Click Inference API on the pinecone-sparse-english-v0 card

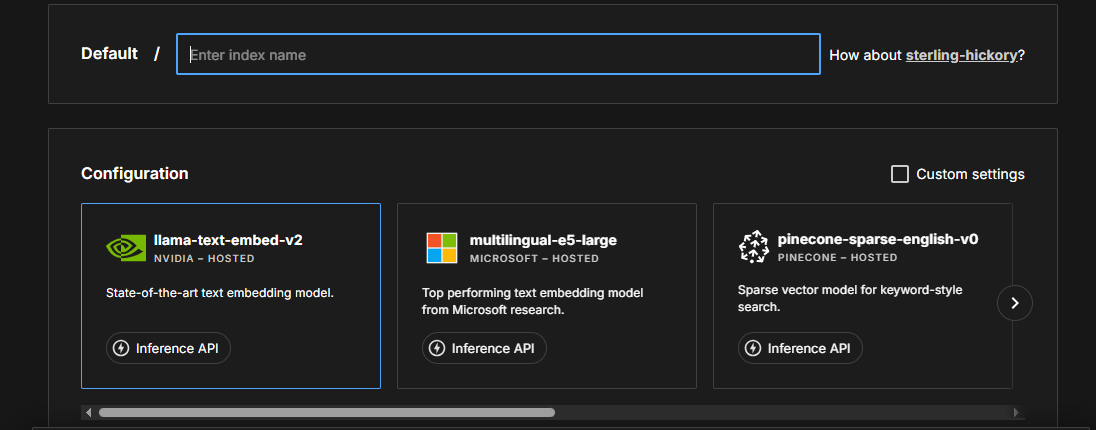[x=800, y=348]
